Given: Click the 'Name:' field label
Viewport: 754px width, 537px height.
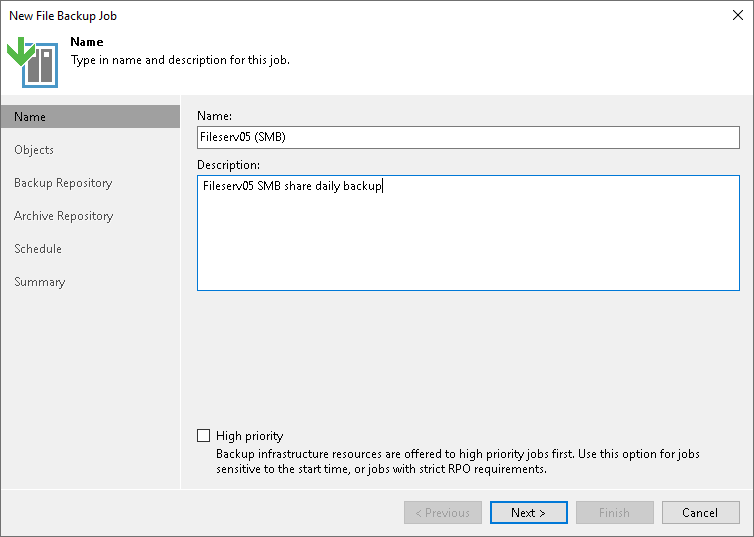Looking at the screenshot, I should 214,116.
